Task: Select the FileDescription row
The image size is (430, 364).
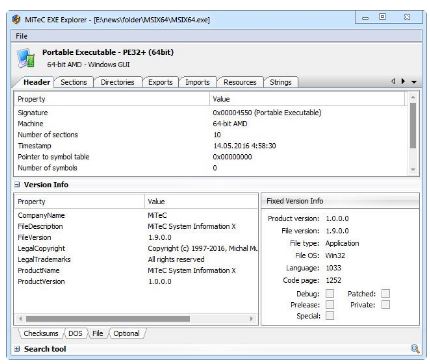Action: [136, 226]
